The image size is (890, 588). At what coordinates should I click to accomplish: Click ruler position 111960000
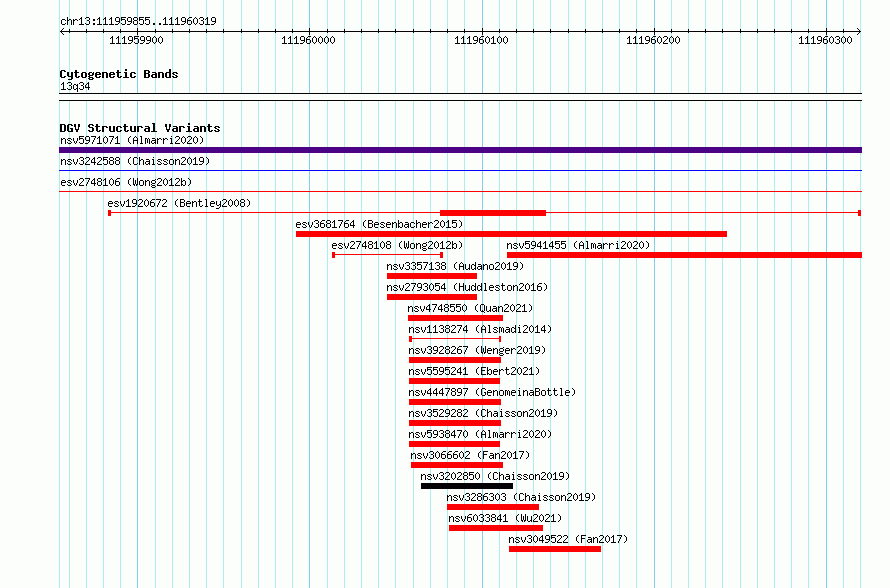pos(308,40)
